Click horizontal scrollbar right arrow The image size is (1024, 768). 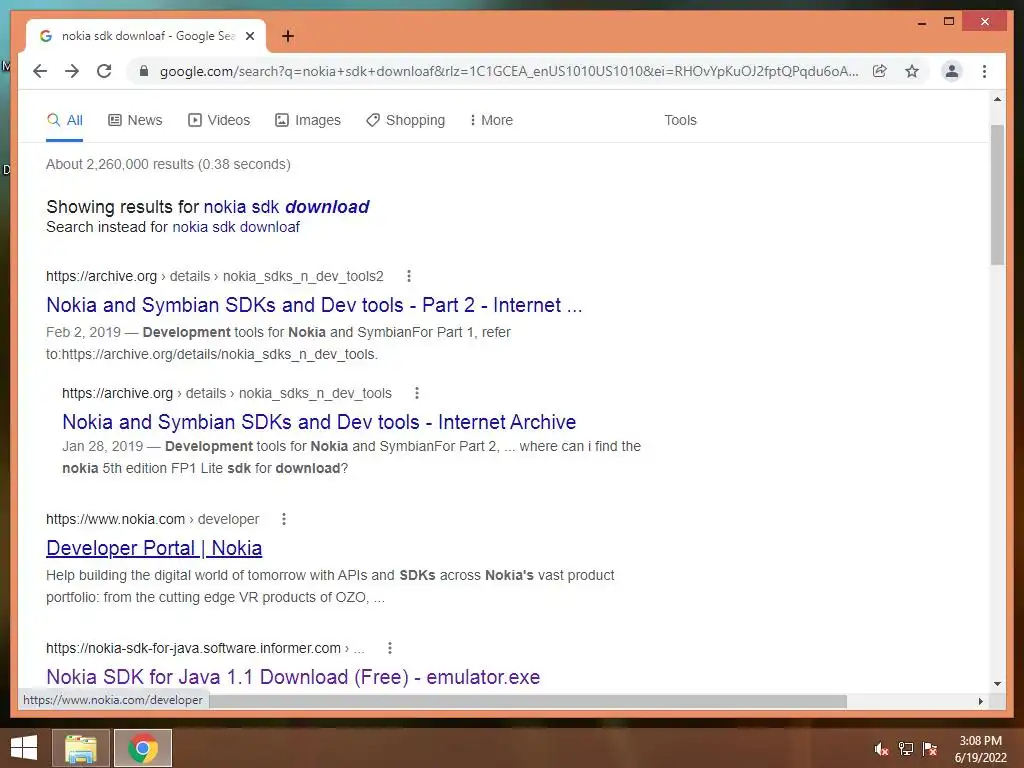coord(980,701)
